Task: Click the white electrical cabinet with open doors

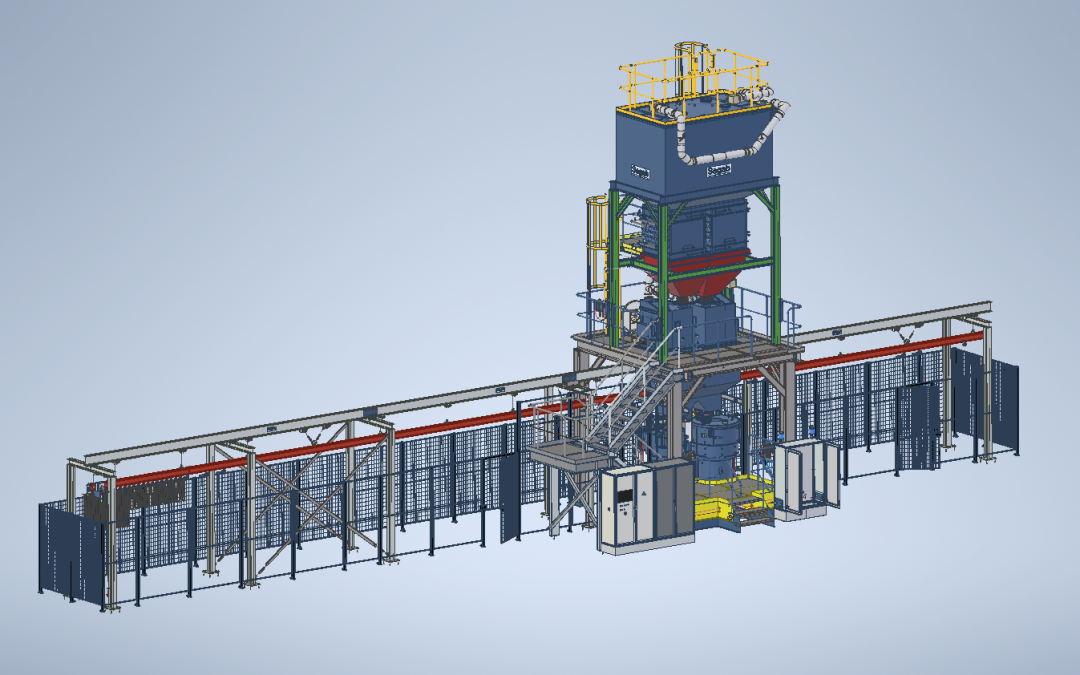Action: pos(805,479)
